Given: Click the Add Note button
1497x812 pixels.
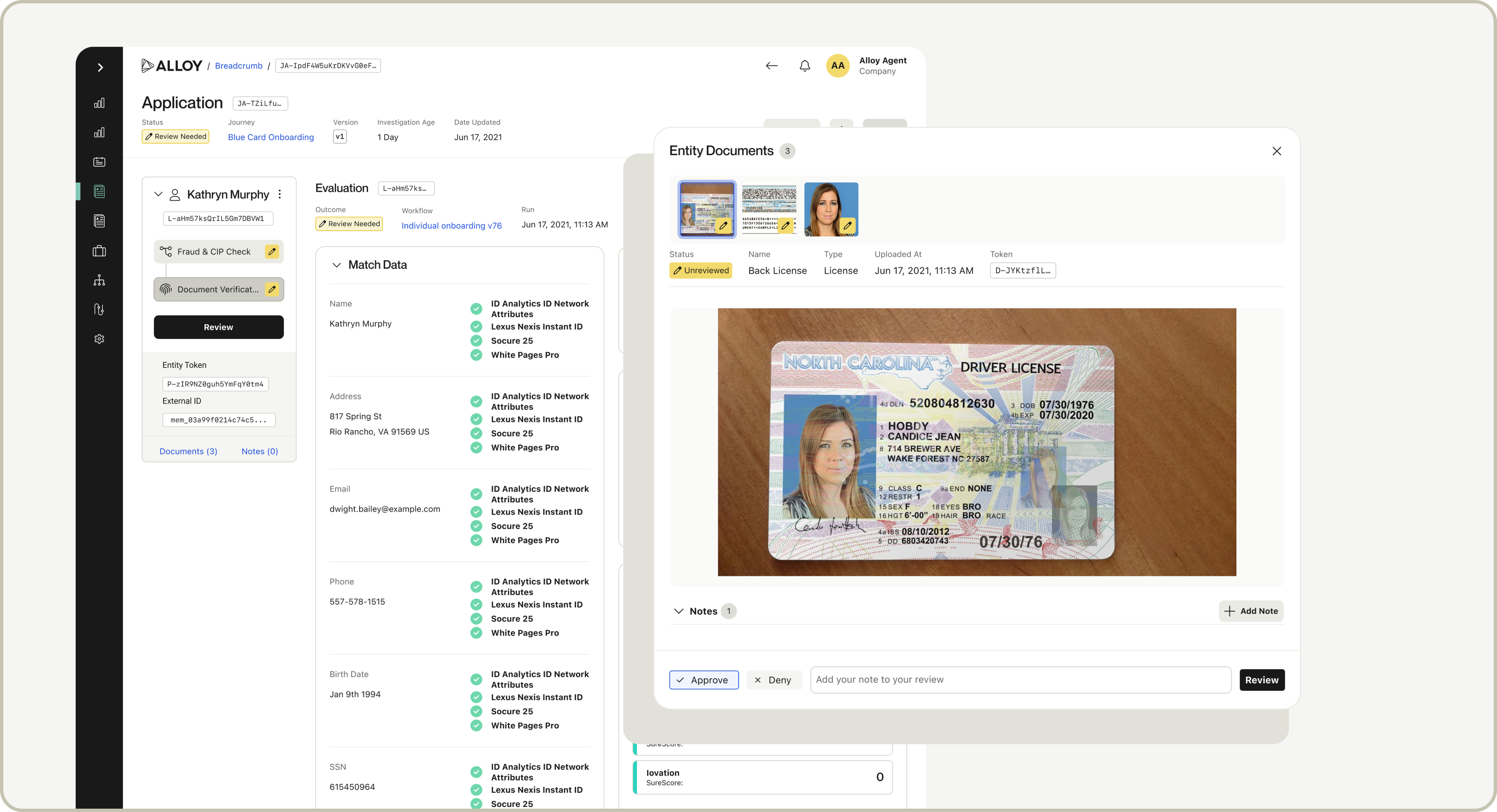Looking at the screenshot, I should (1251, 611).
